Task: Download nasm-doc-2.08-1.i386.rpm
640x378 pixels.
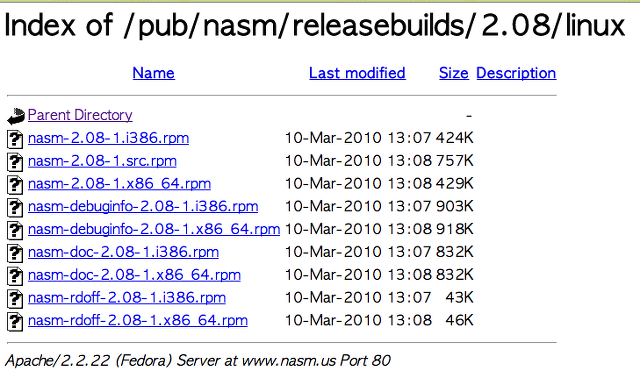Action: coord(123,252)
